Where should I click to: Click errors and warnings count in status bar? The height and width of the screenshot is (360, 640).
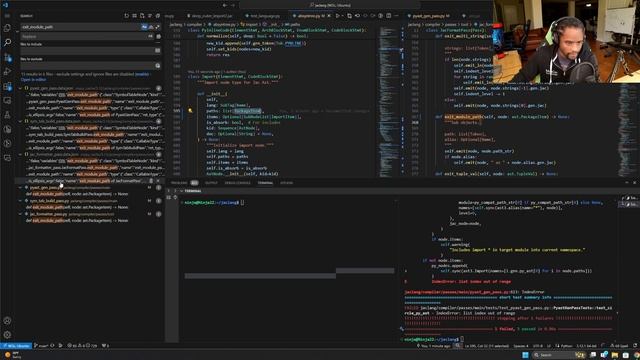click(82, 346)
